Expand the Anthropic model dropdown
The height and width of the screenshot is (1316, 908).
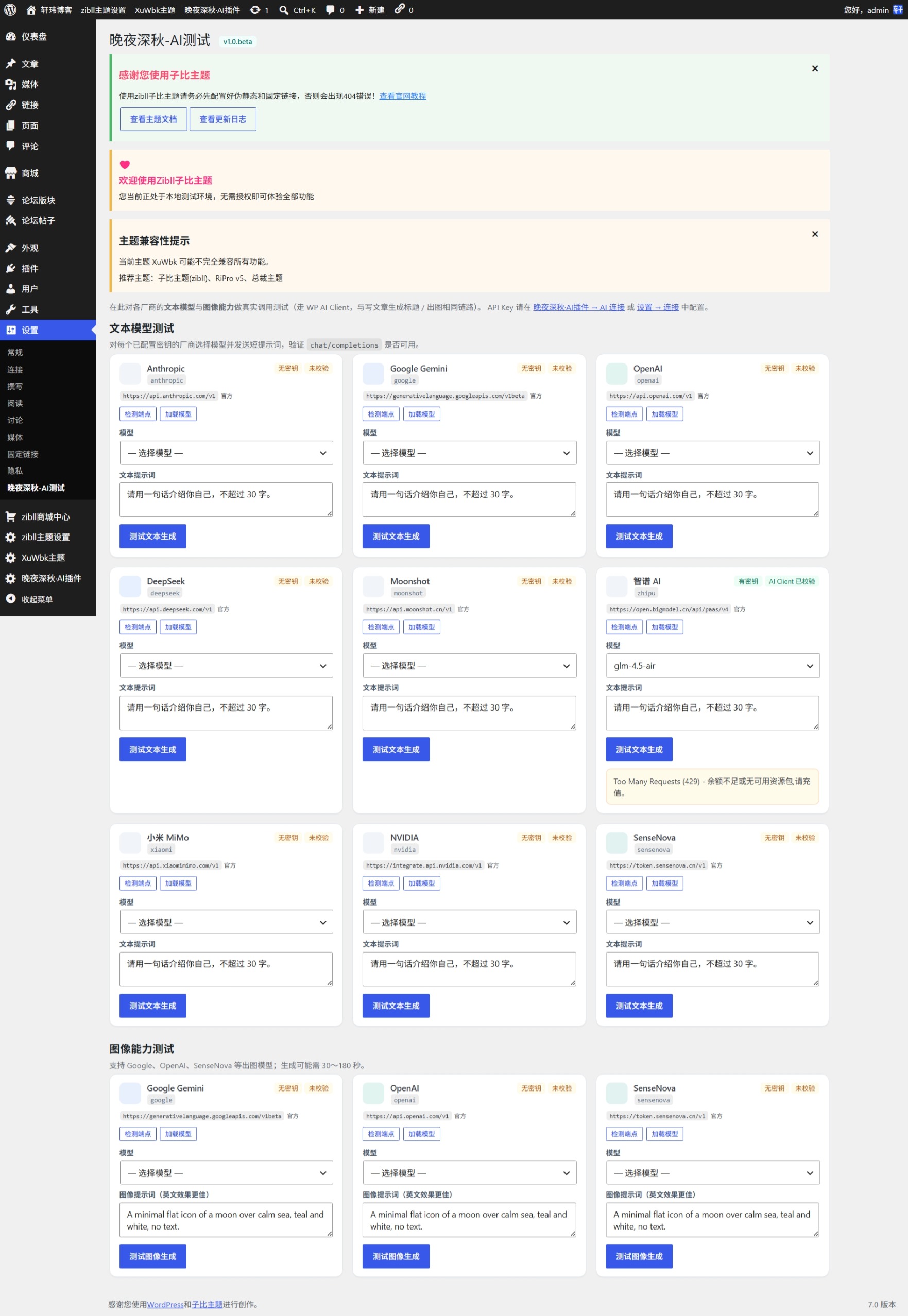tap(227, 453)
